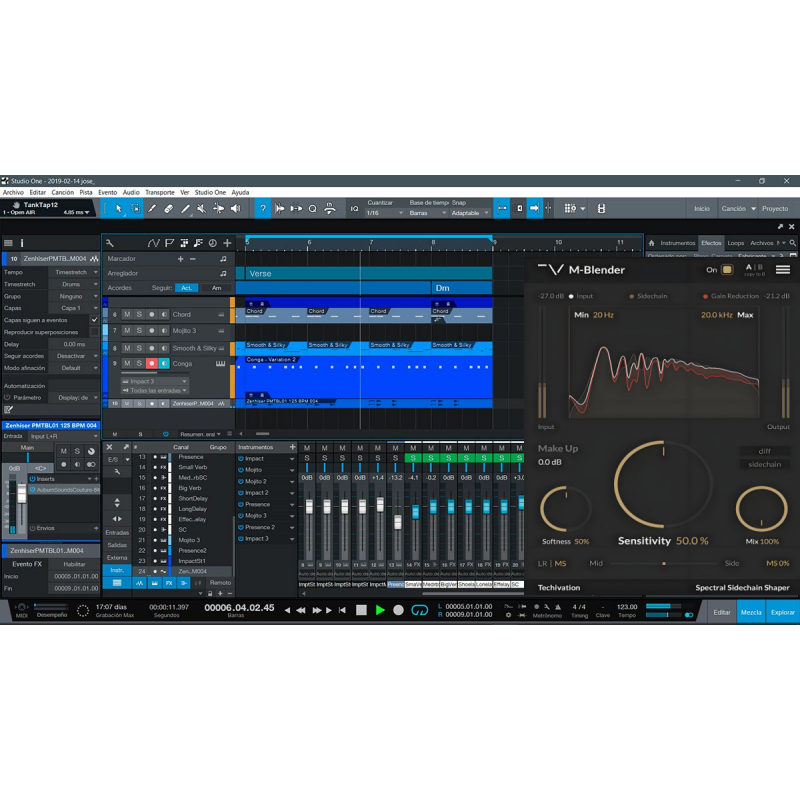Click the snap toggle icon left of autoscroll
Image resolution: width=800 pixels, height=800 pixels.
point(502,208)
